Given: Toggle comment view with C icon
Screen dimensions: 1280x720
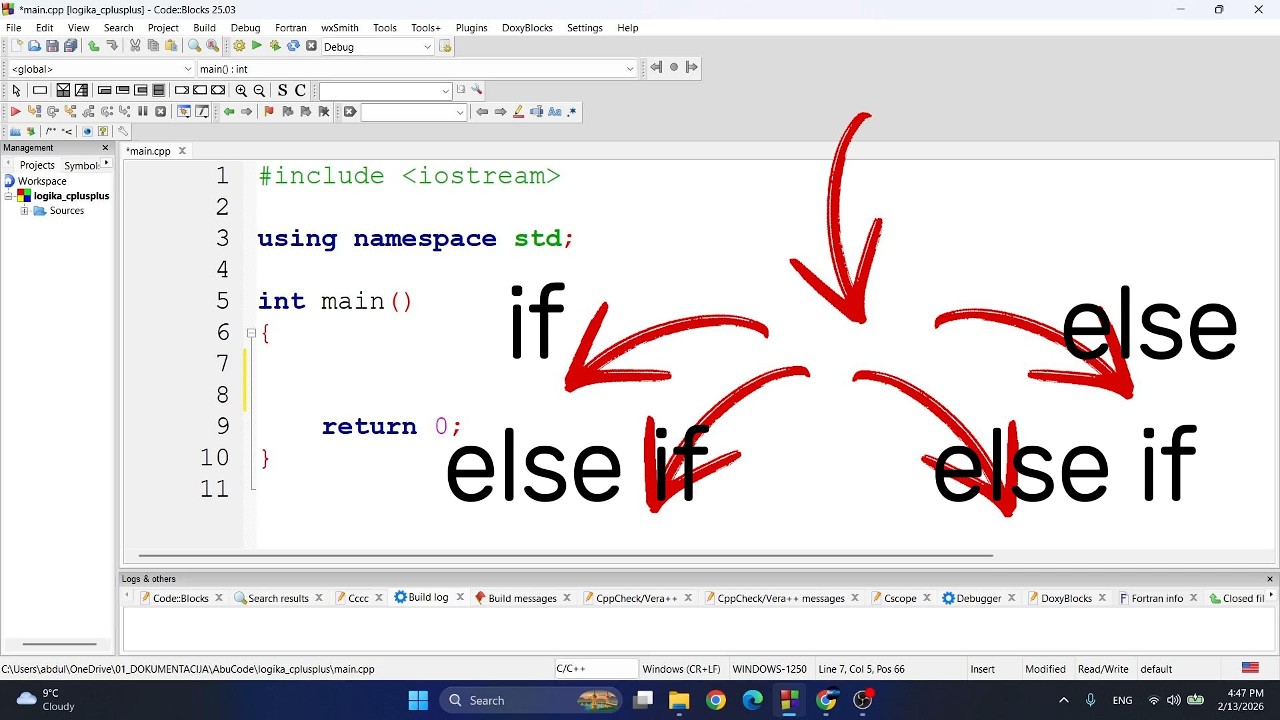Looking at the screenshot, I should [x=300, y=90].
